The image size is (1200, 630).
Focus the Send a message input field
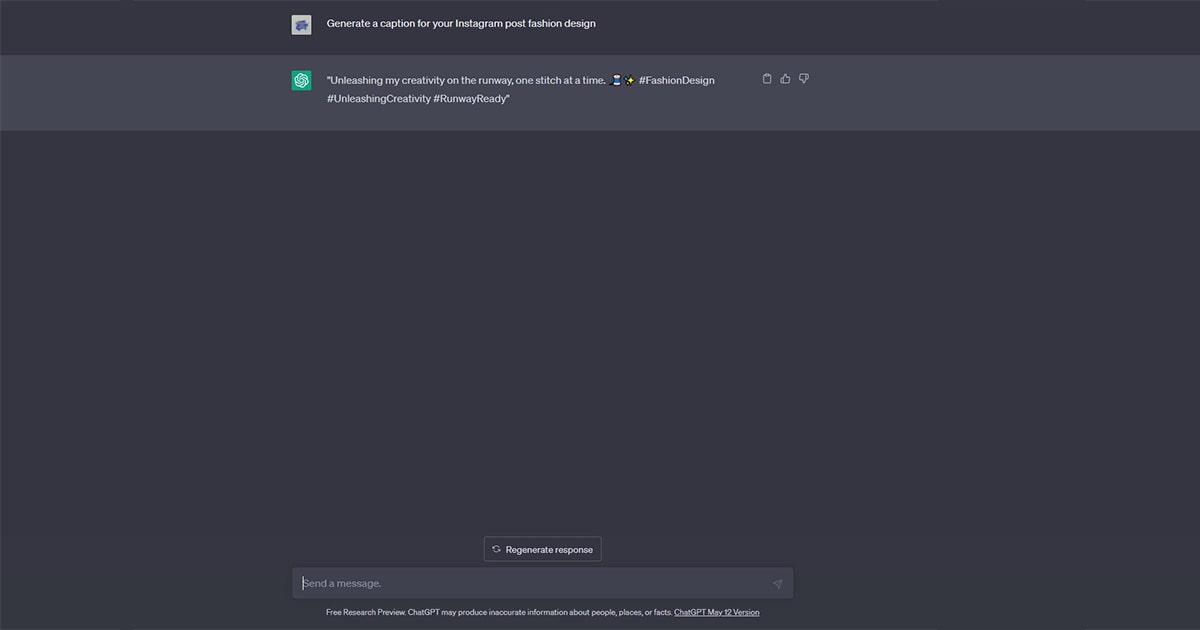[x=530, y=584]
